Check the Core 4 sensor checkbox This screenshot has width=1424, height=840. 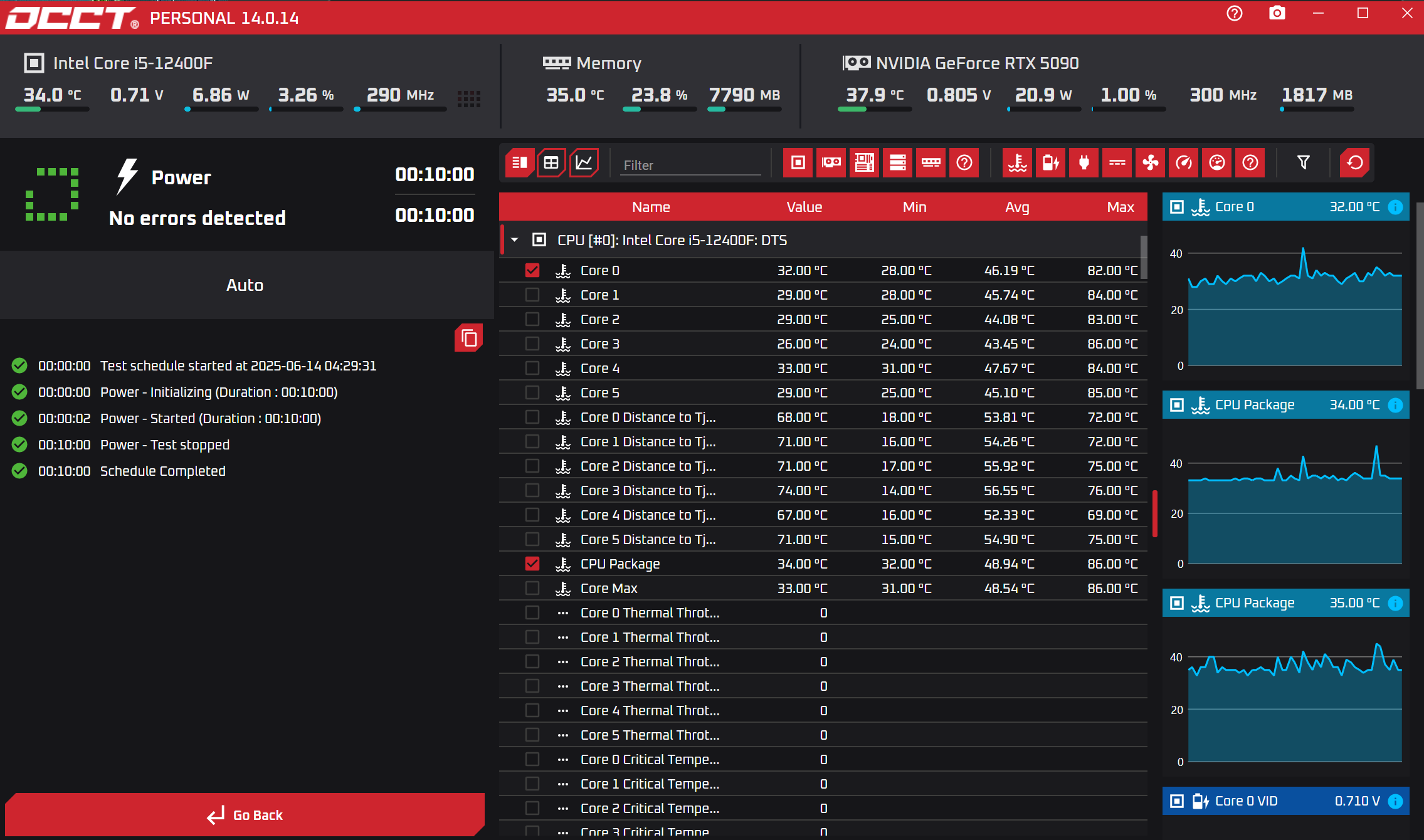(532, 368)
